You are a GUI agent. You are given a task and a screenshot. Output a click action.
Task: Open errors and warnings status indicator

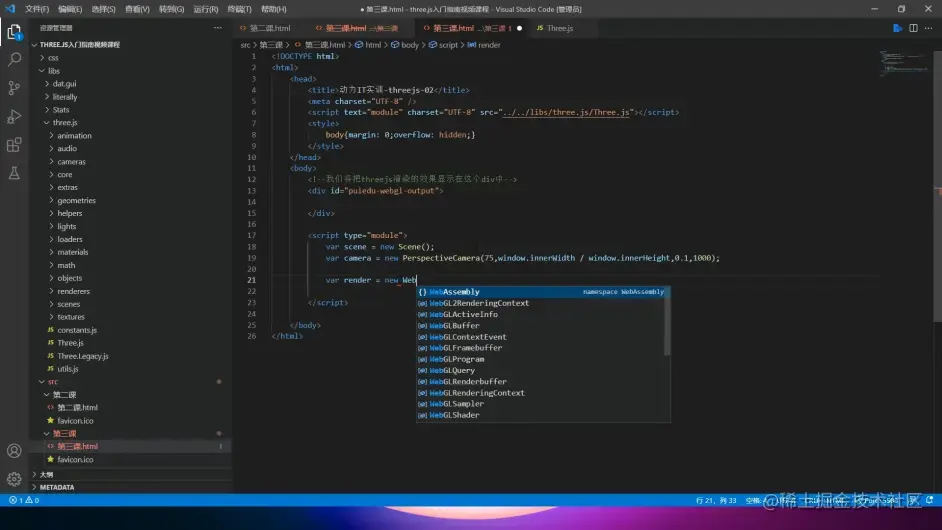coord(24,500)
